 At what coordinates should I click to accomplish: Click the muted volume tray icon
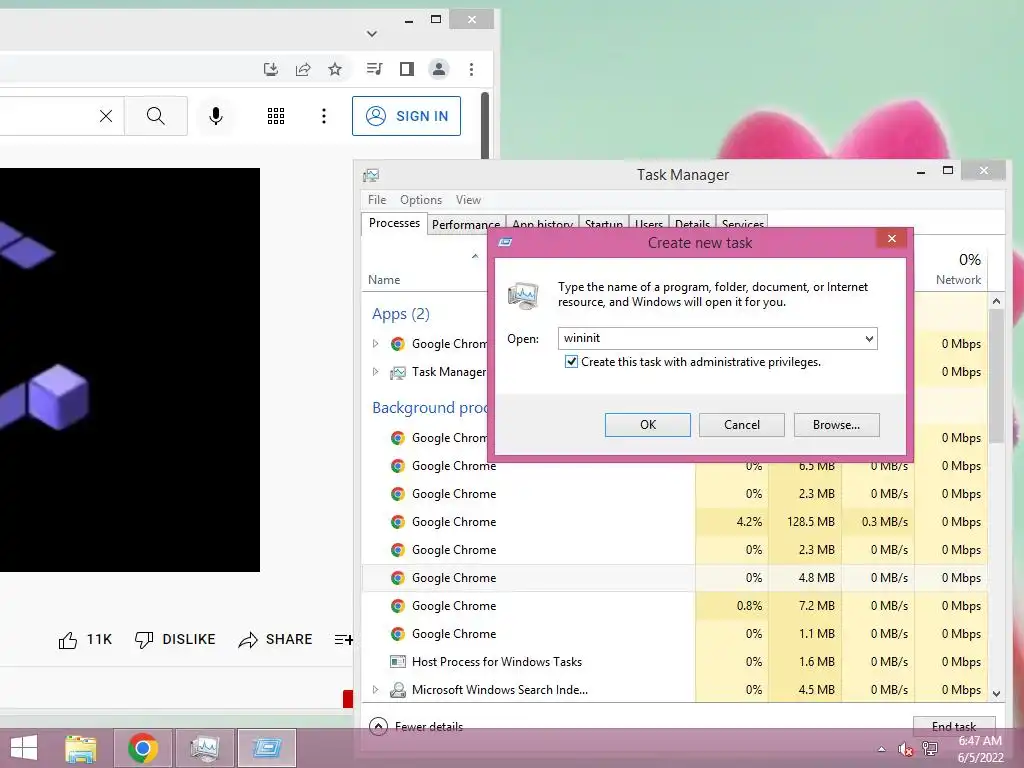point(906,749)
